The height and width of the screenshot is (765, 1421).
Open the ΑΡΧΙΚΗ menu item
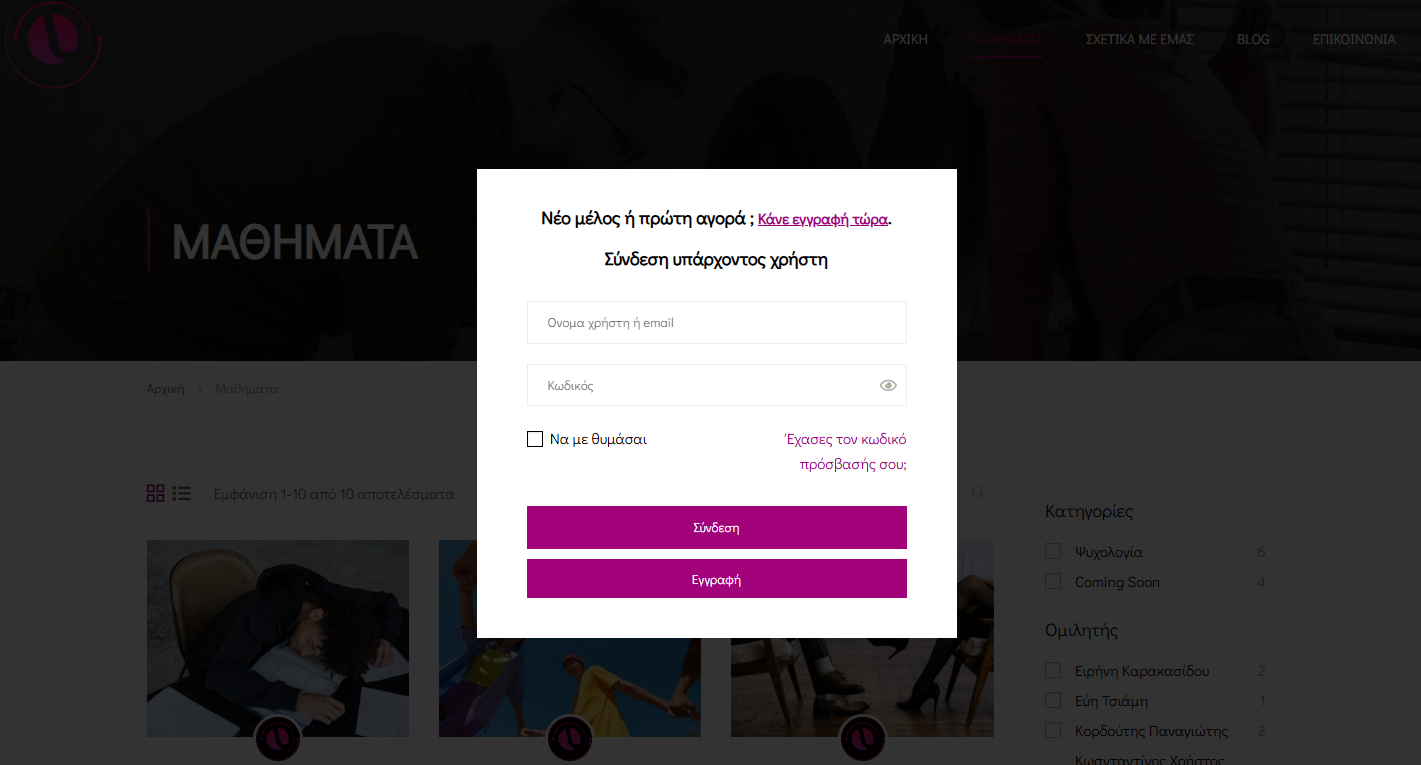[905, 40]
